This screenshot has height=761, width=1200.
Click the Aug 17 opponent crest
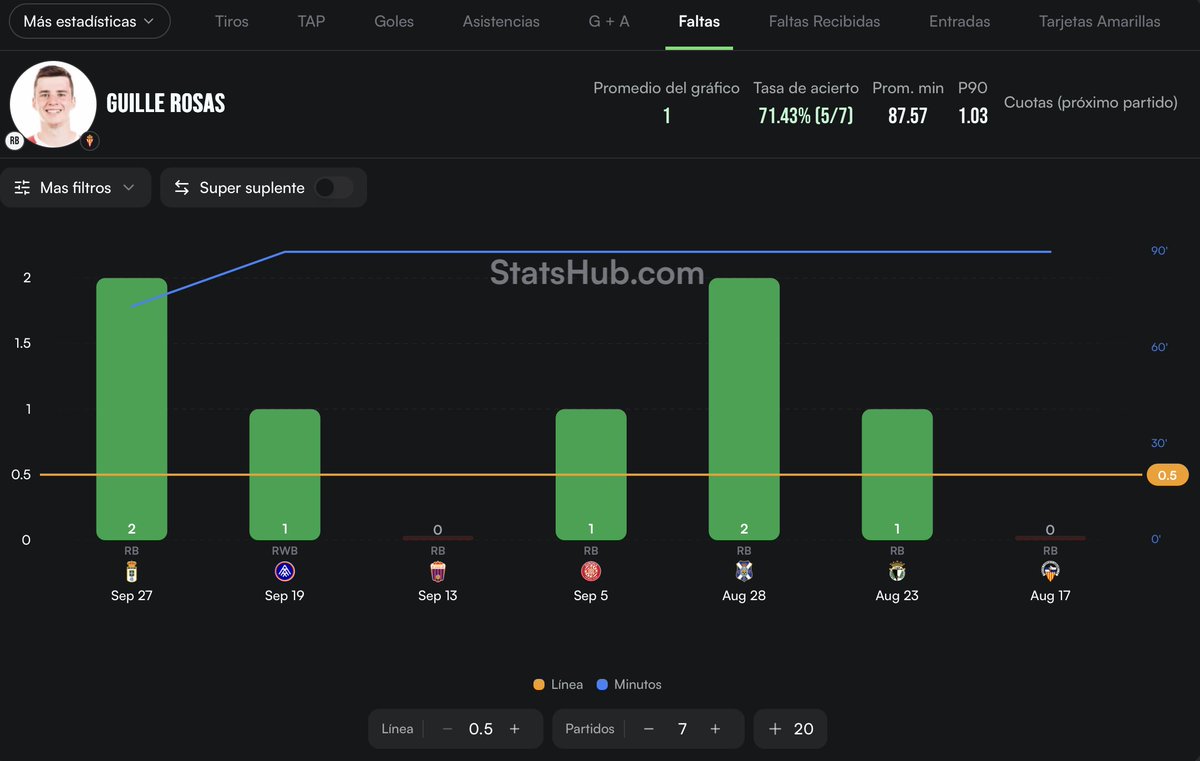tap(1050, 571)
